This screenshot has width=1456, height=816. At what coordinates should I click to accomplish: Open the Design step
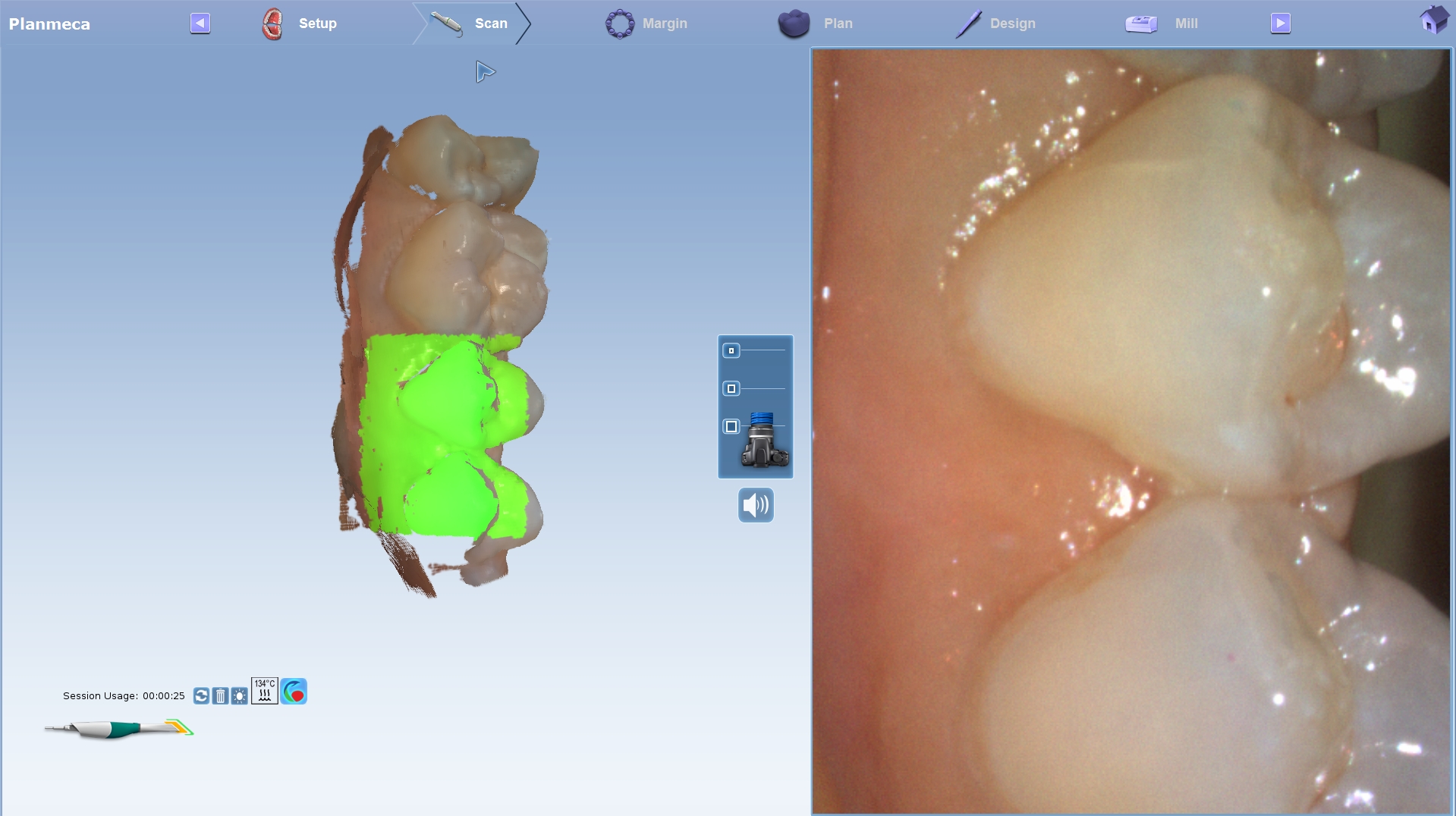[995, 24]
